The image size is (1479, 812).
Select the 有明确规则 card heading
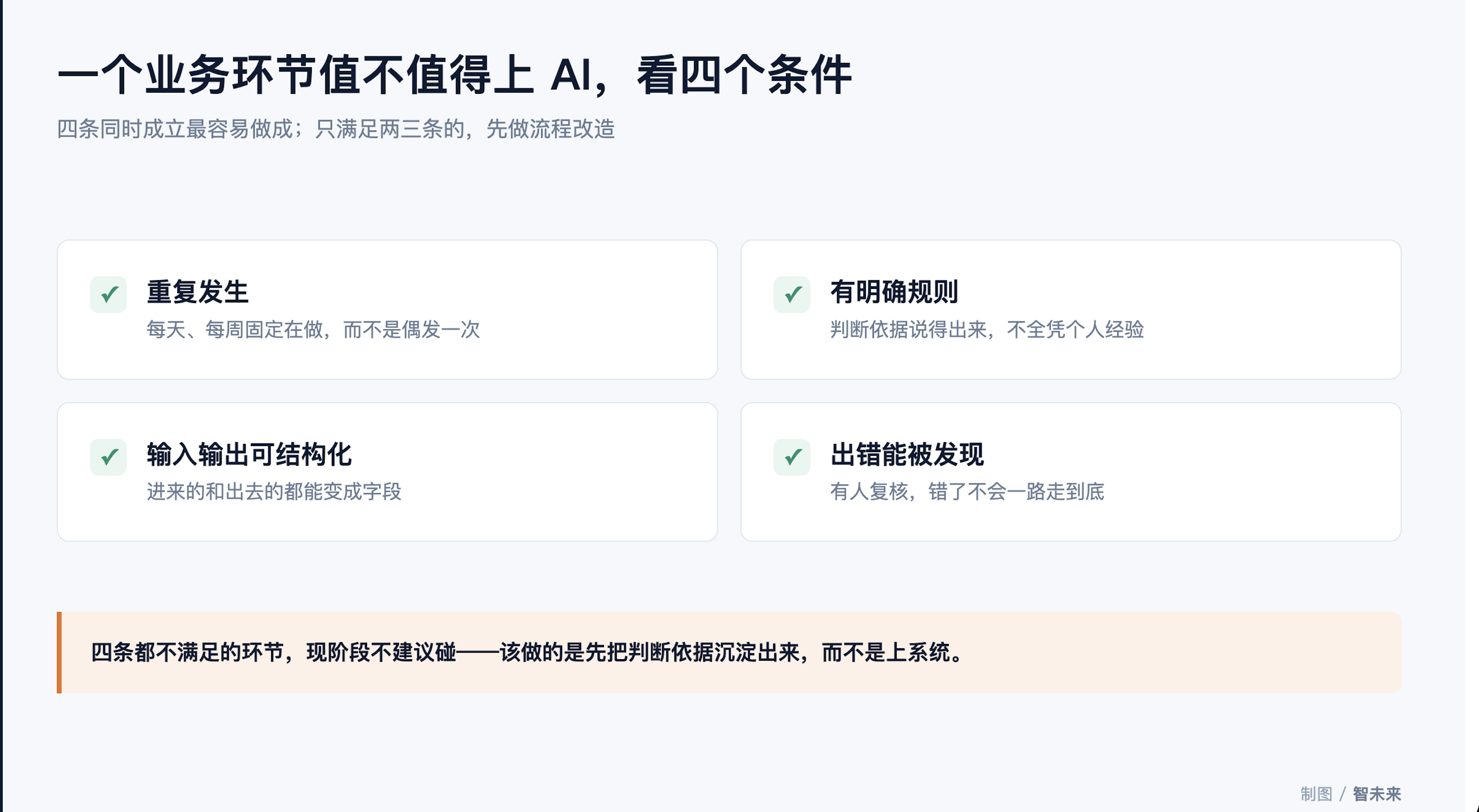pos(894,292)
